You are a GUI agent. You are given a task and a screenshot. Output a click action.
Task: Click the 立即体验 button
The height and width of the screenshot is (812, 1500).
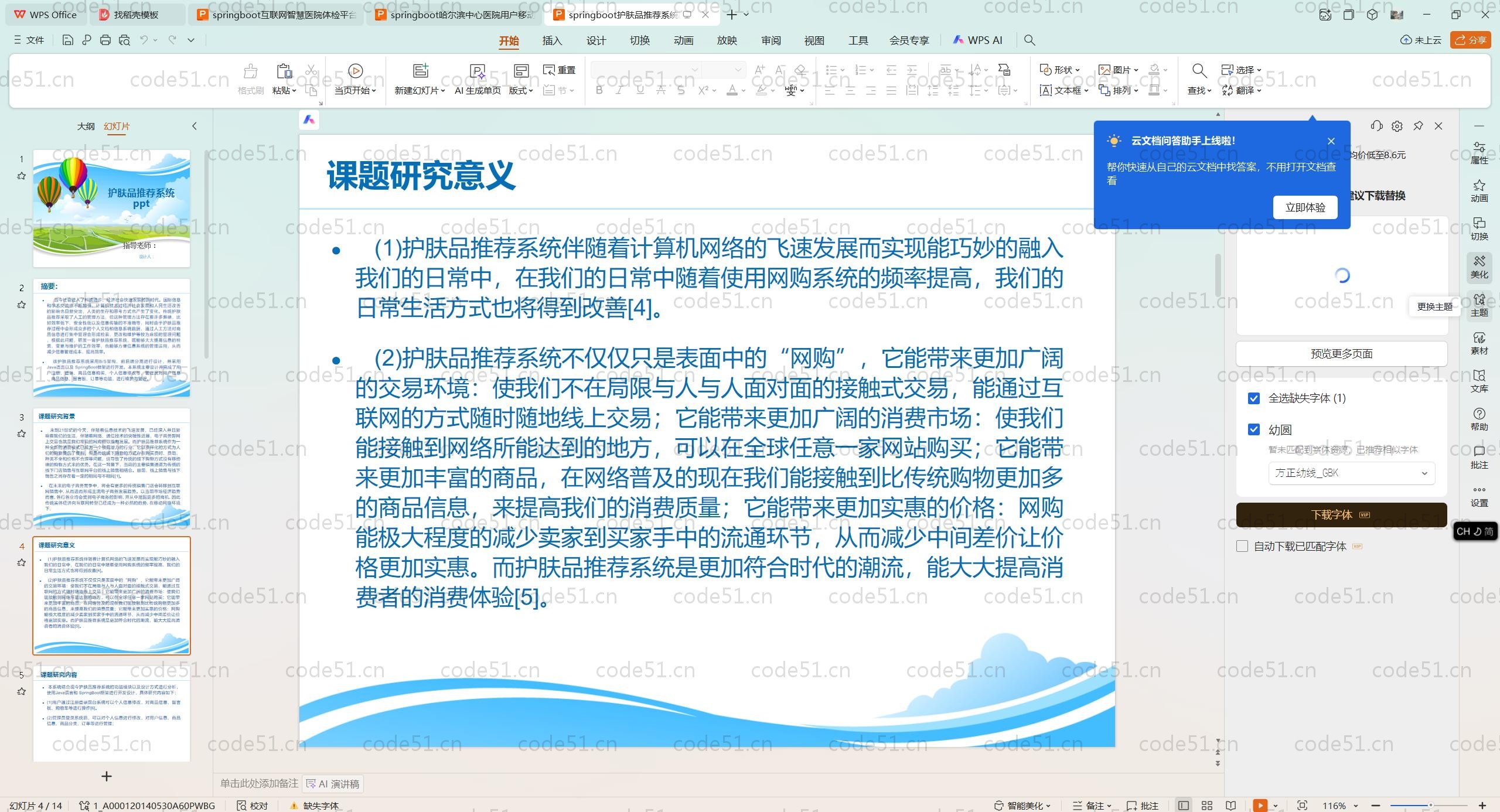(x=1305, y=207)
